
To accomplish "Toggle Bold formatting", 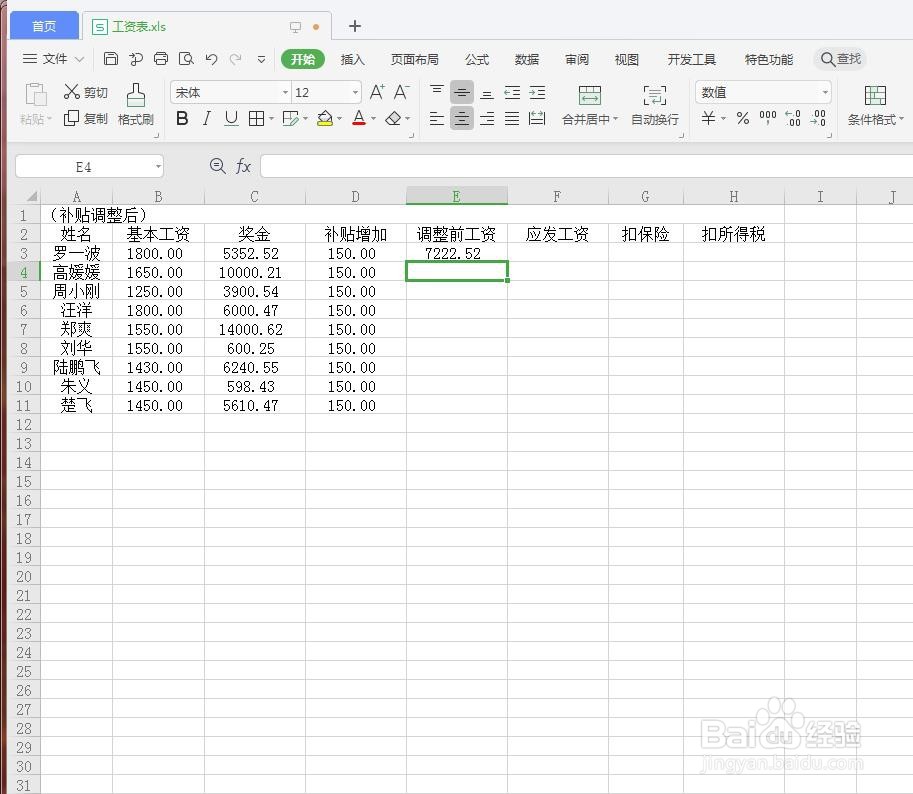I will pyautogui.click(x=182, y=118).
